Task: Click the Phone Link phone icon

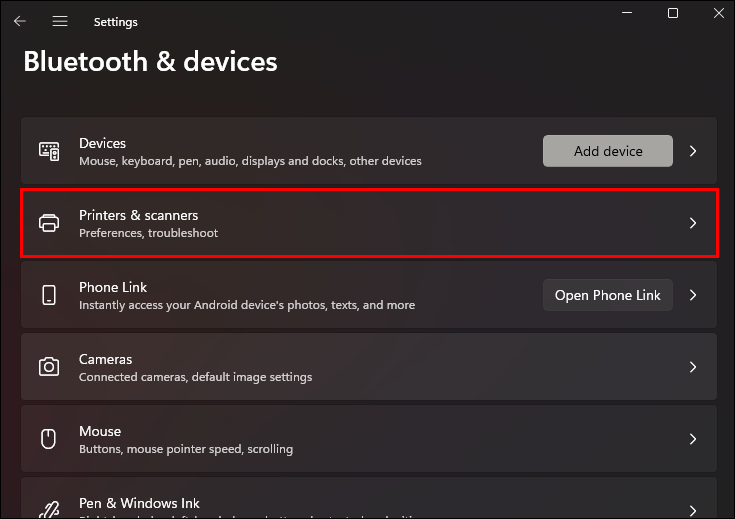Action: (49, 295)
